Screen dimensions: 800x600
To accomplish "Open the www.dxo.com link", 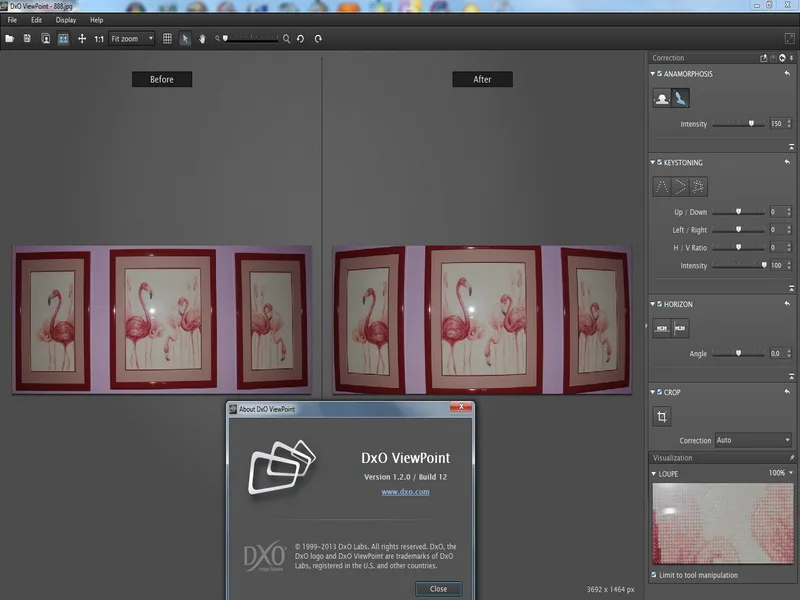I will pos(405,492).
